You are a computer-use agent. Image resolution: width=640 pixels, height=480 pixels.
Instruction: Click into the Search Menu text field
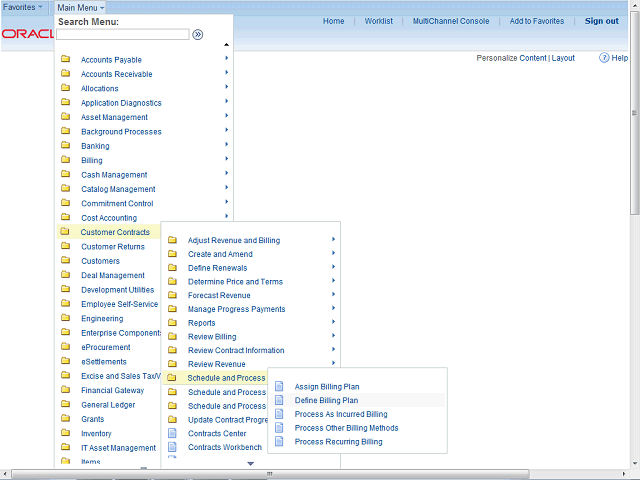(x=122, y=34)
